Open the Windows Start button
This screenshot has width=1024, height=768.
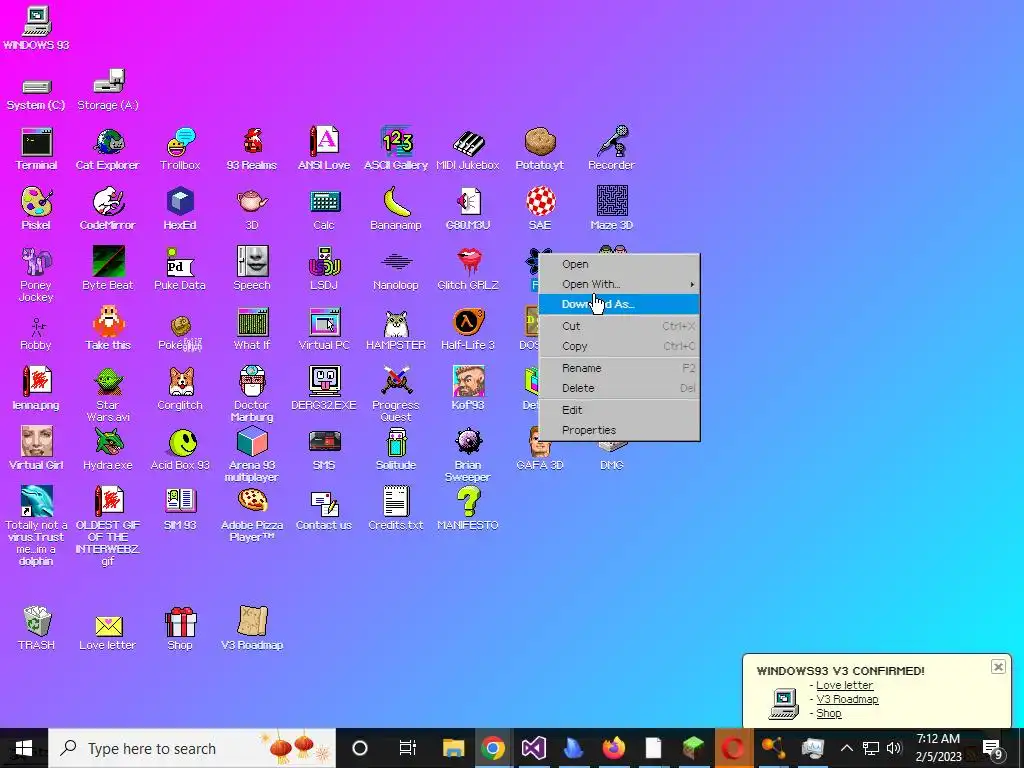pos(24,748)
